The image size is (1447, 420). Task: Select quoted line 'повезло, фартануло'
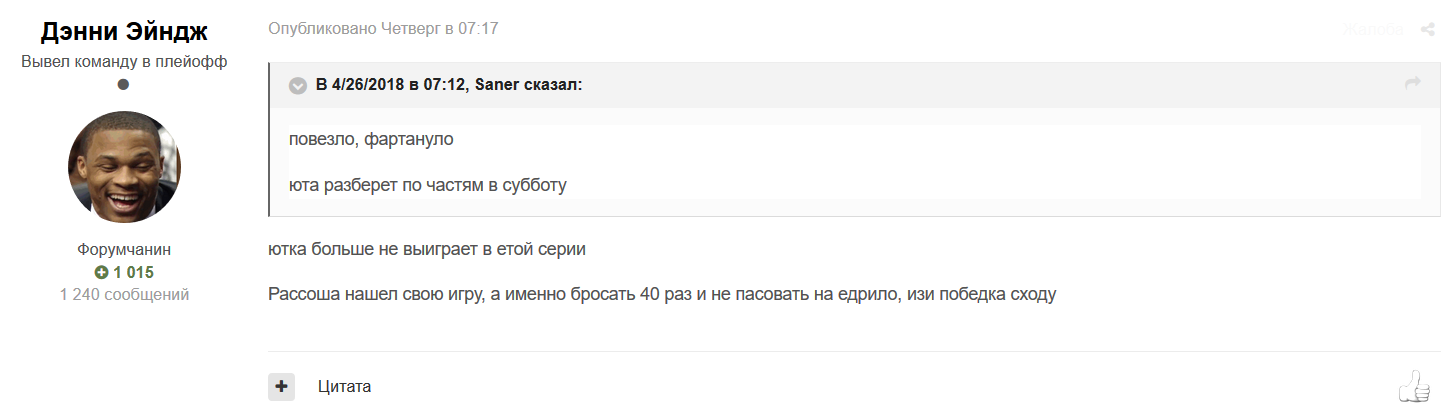(x=371, y=139)
